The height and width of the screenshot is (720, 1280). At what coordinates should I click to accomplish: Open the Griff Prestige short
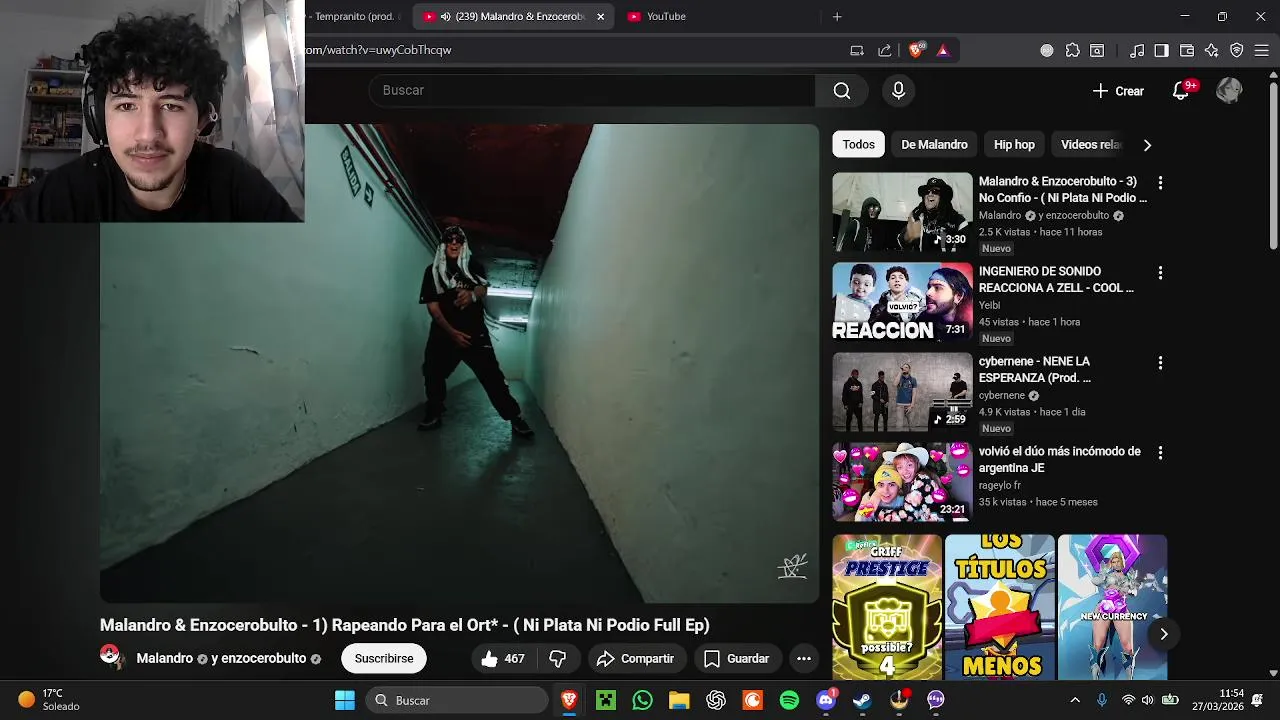coord(887,607)
